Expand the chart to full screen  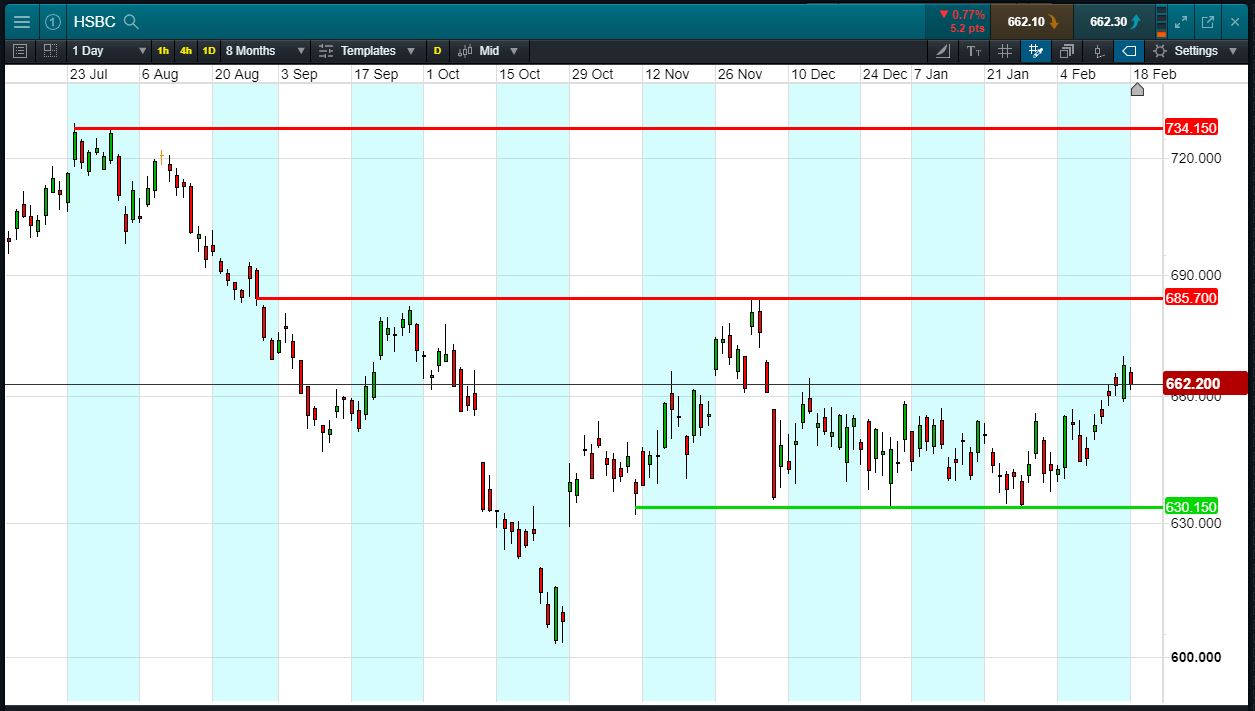[1181, 22]
